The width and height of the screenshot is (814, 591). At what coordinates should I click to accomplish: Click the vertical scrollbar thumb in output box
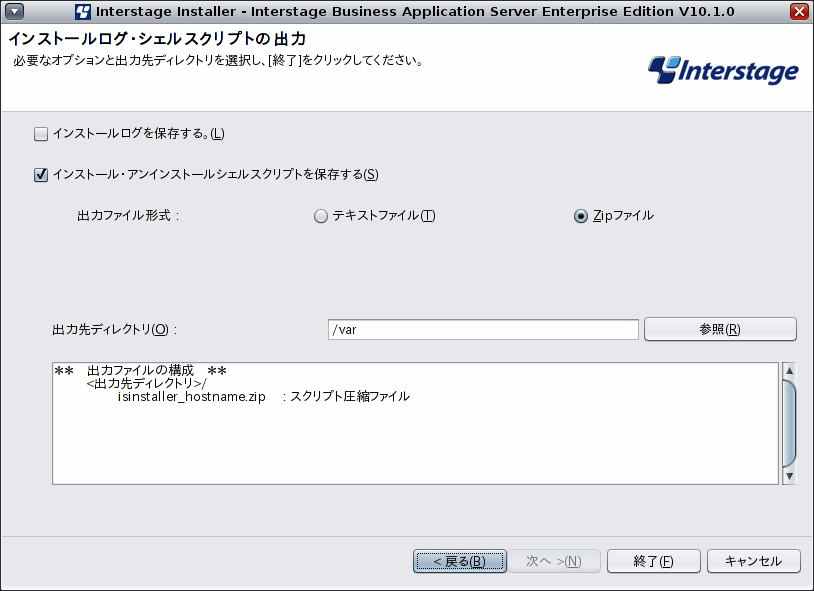(789, 423)
